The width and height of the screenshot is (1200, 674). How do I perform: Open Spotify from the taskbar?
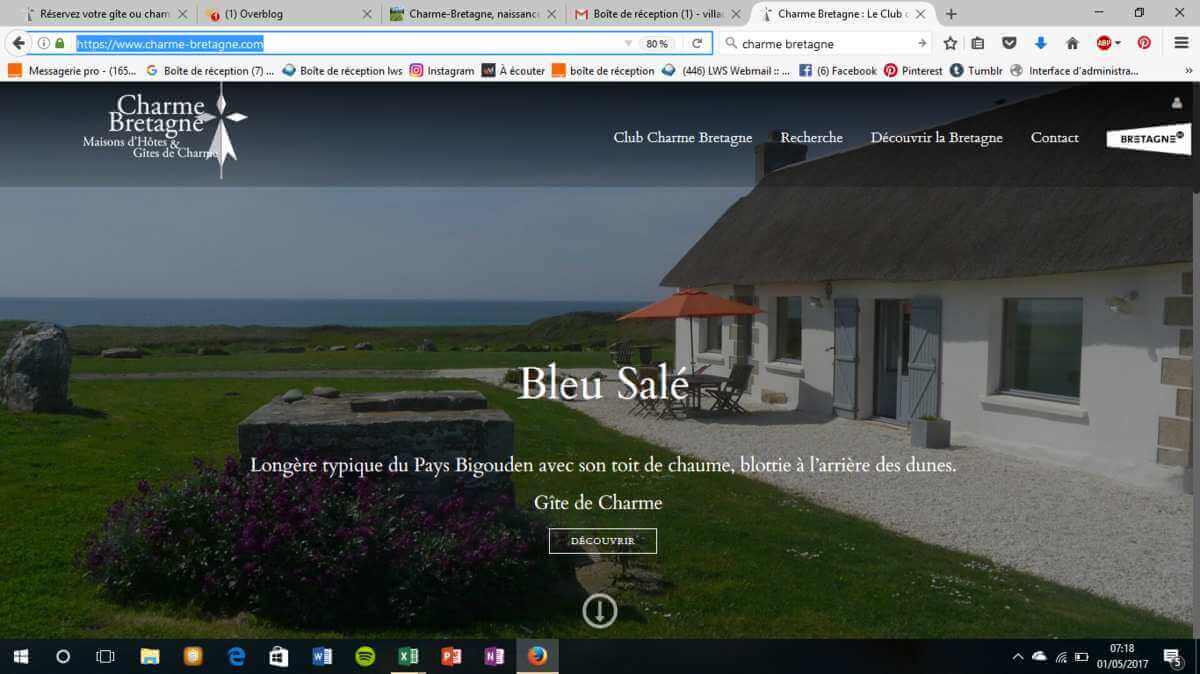[x=365, y=657]
